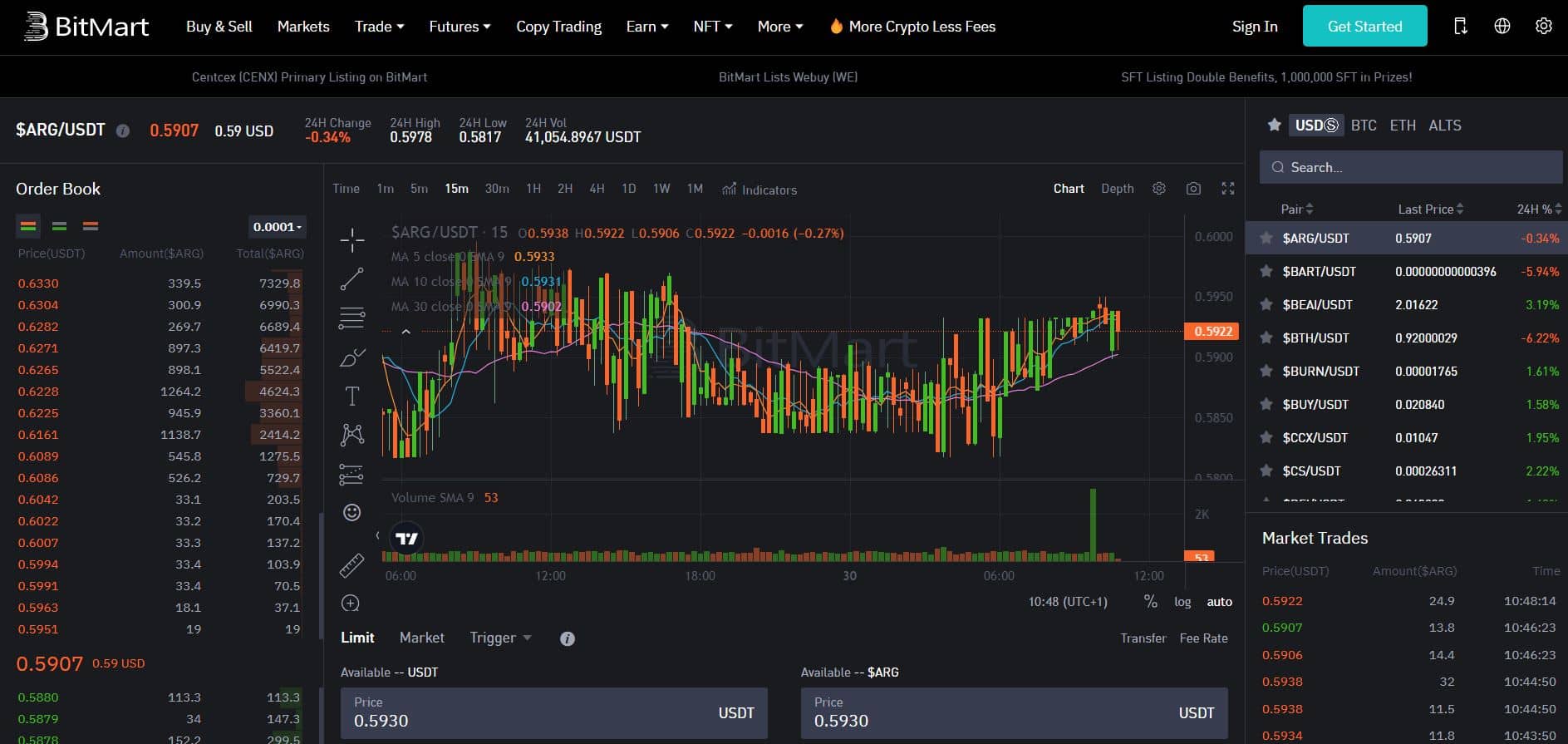1568x744 pixels.
Task: Click the zoom-in magnifier tool
Action: pyautogui.click(x=351, y=604)
